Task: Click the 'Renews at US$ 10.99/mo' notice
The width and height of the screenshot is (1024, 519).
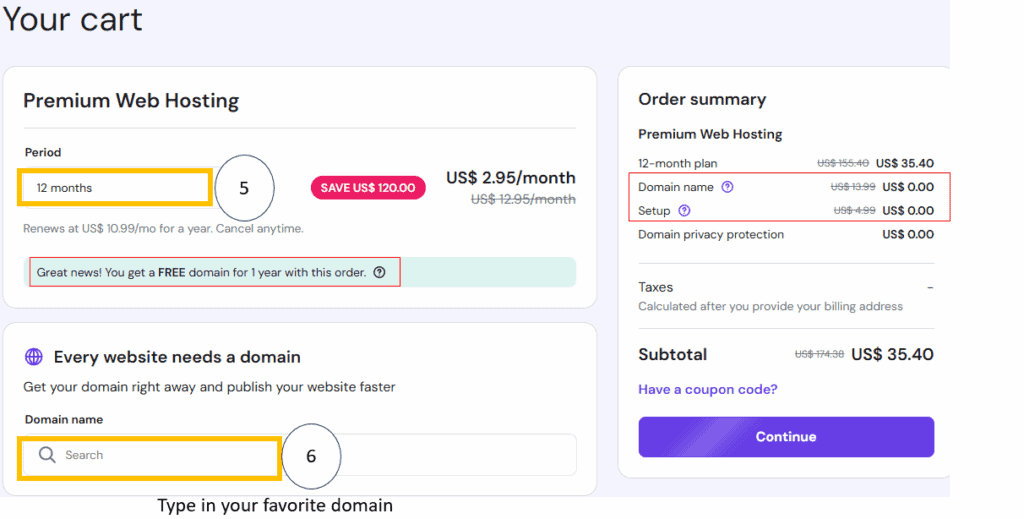Action: [x=163, y=229]
